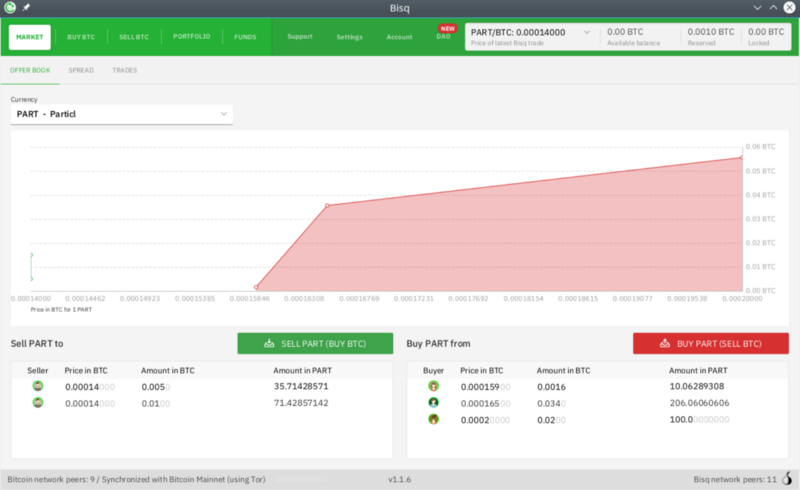Viewport: 800px width, 490px height.
Task: Click the 0.0010 BTC reserved balance
Action: tap(711, 32)
